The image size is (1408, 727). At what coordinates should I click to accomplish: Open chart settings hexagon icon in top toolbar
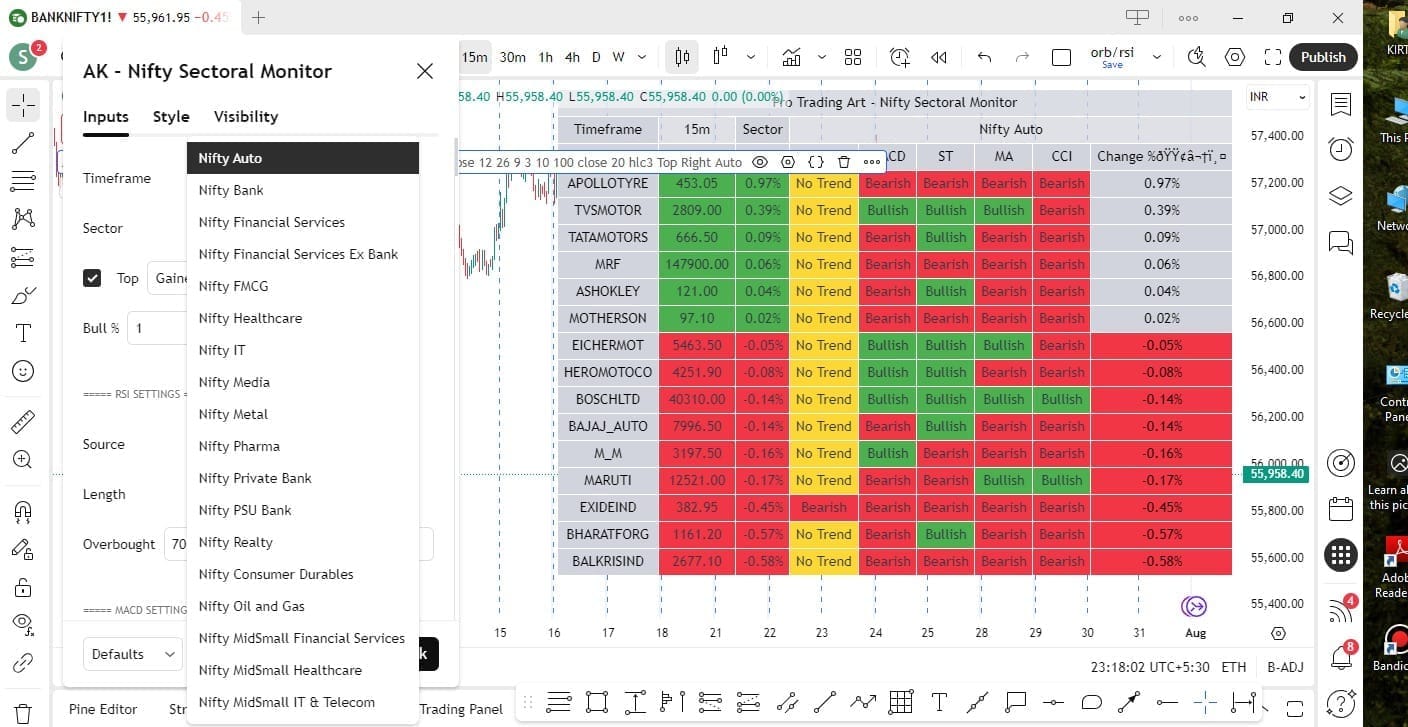pos(1235,57)
